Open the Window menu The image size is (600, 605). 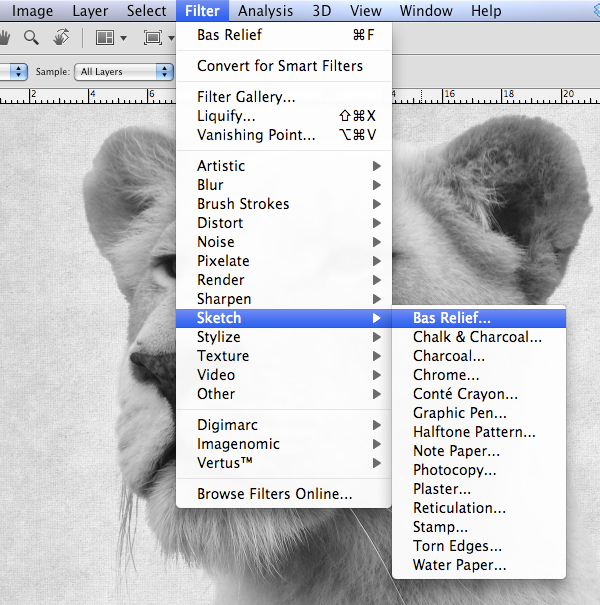(x=426, y=11)
